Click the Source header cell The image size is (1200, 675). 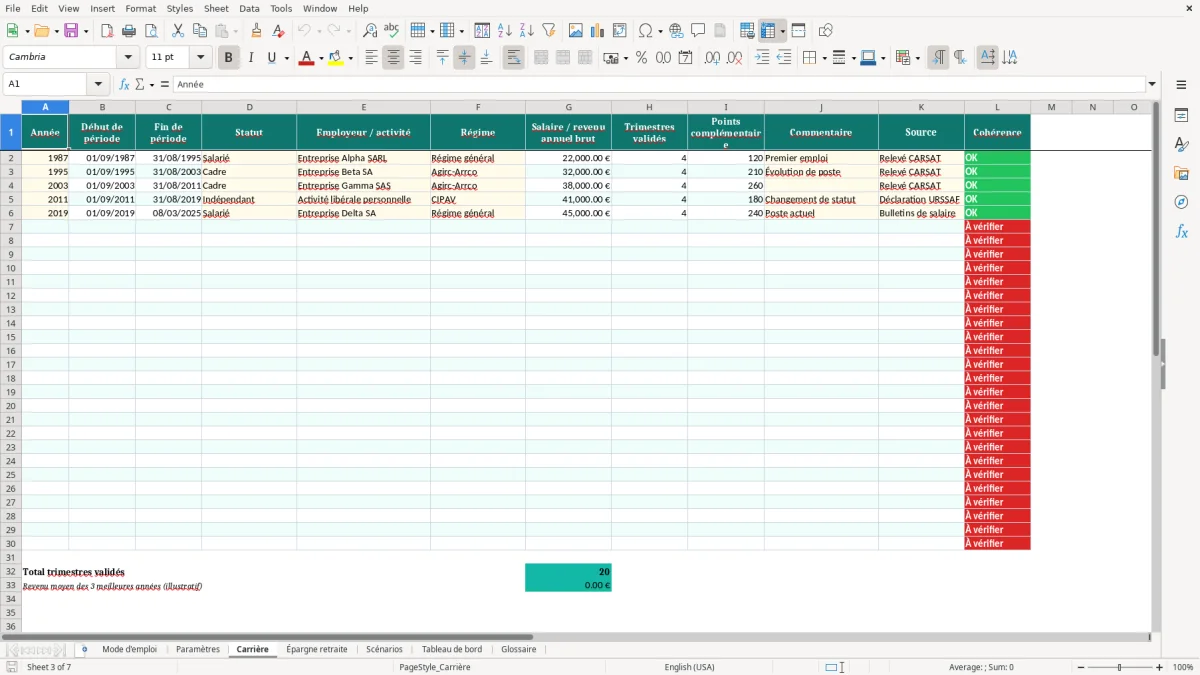(x=921, y=132)
